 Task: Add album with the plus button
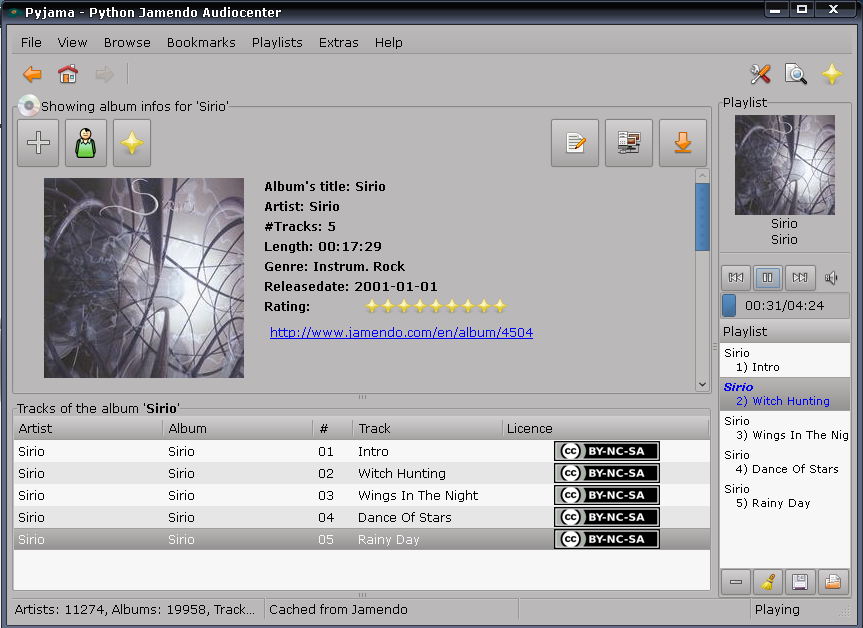point(38,143)
